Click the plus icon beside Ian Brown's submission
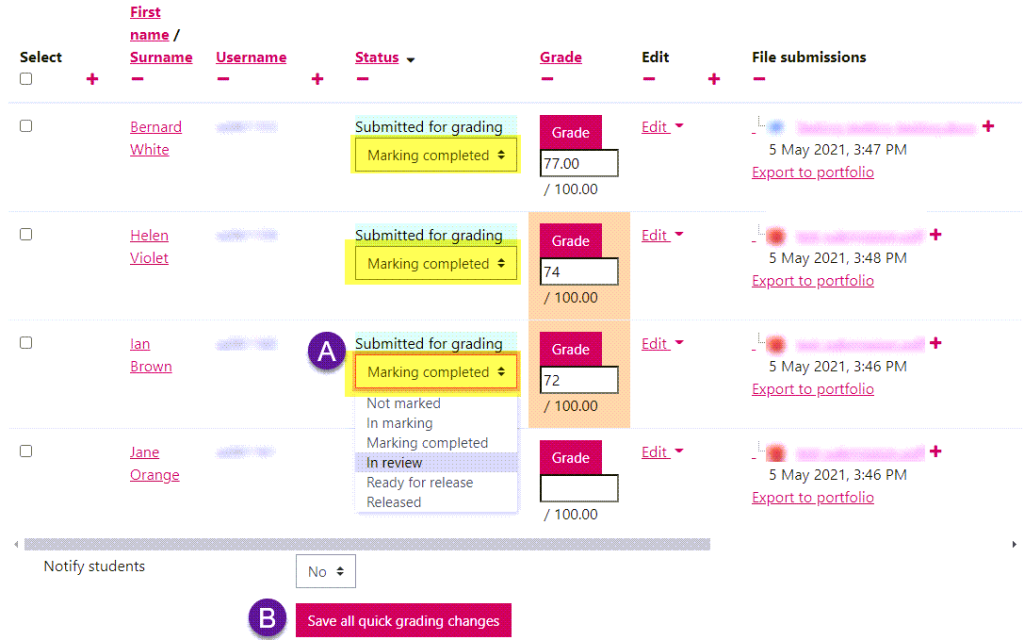Image resolution: width=1024 pixels, height=640 pixels. [x=935, y=342]
